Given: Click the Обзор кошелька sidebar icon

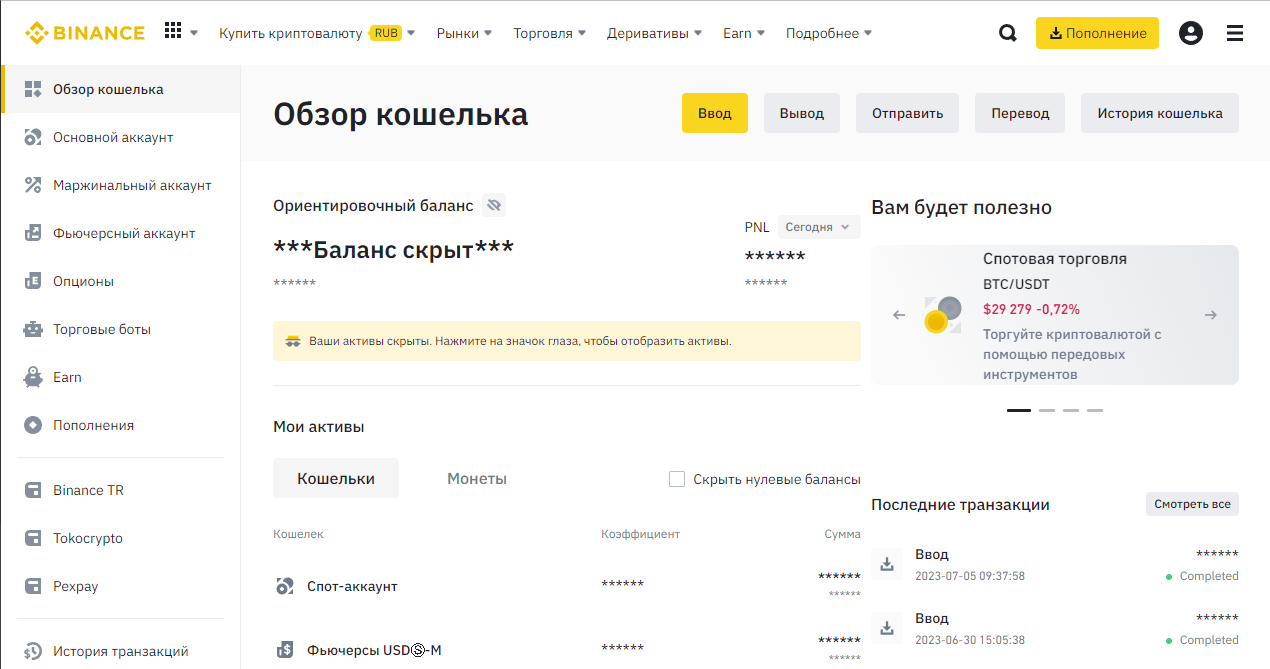Looking at the screenshot, I should [x=33, y=89].
